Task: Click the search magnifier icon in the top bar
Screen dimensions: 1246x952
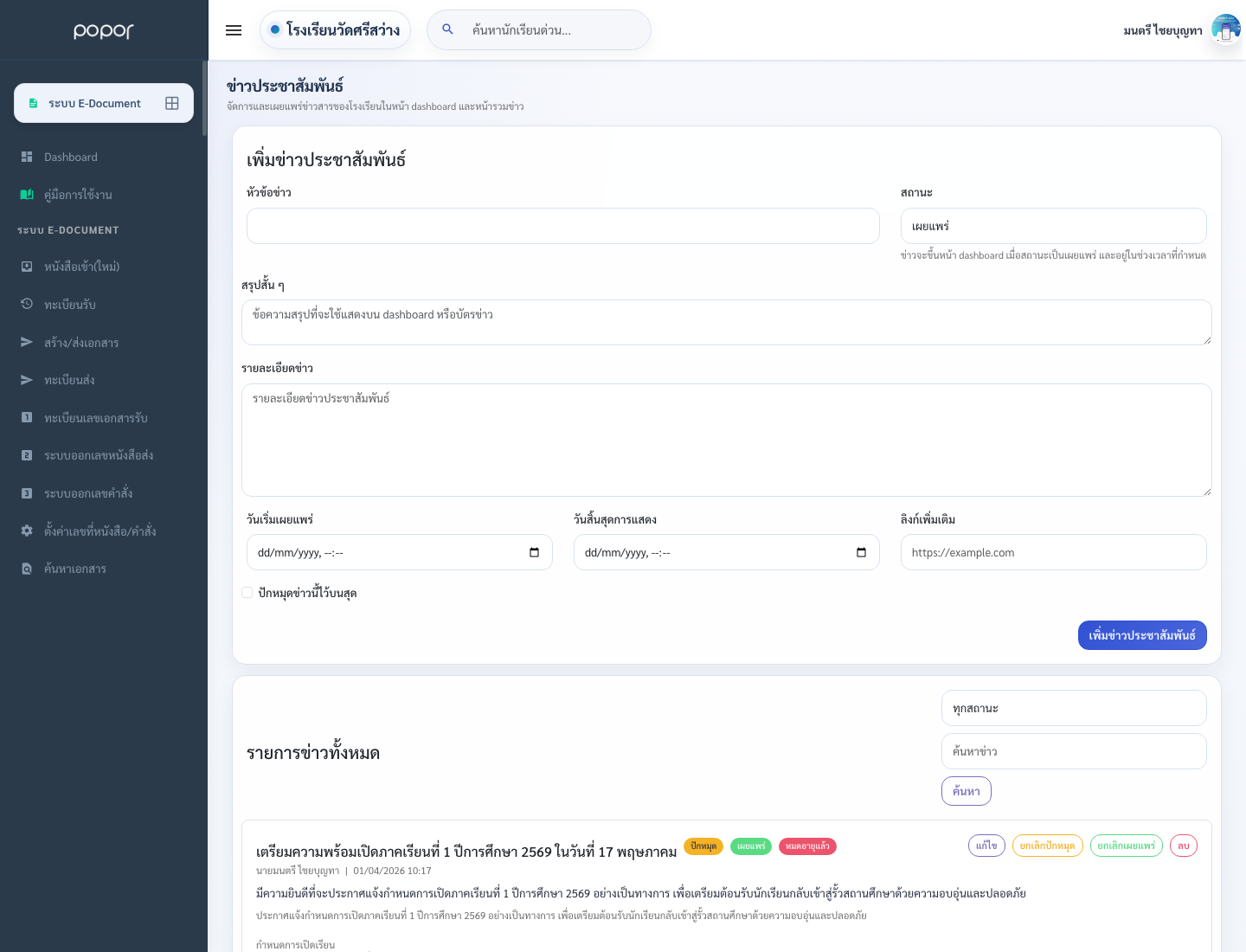Action: click(448, 29)
